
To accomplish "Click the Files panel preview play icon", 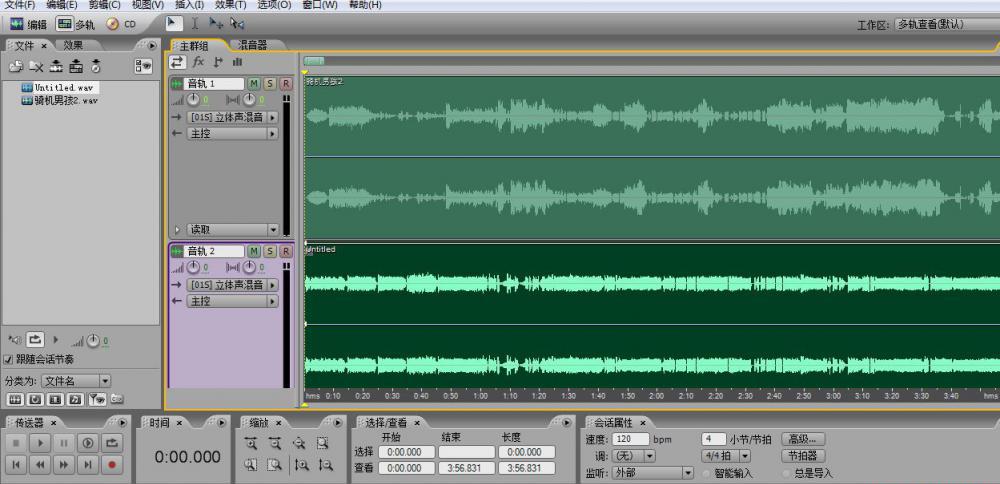I will pyautogui.click(x=55, y=340).
